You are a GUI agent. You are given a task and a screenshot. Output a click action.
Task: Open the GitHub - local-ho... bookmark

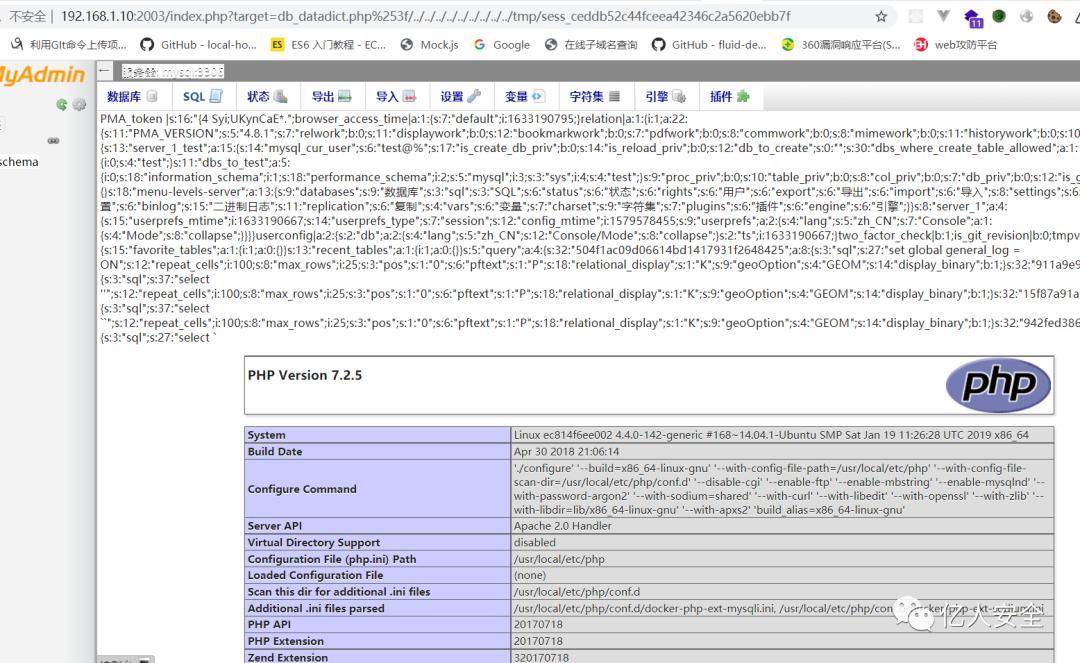pyautogui.click(x=198, y=45)
